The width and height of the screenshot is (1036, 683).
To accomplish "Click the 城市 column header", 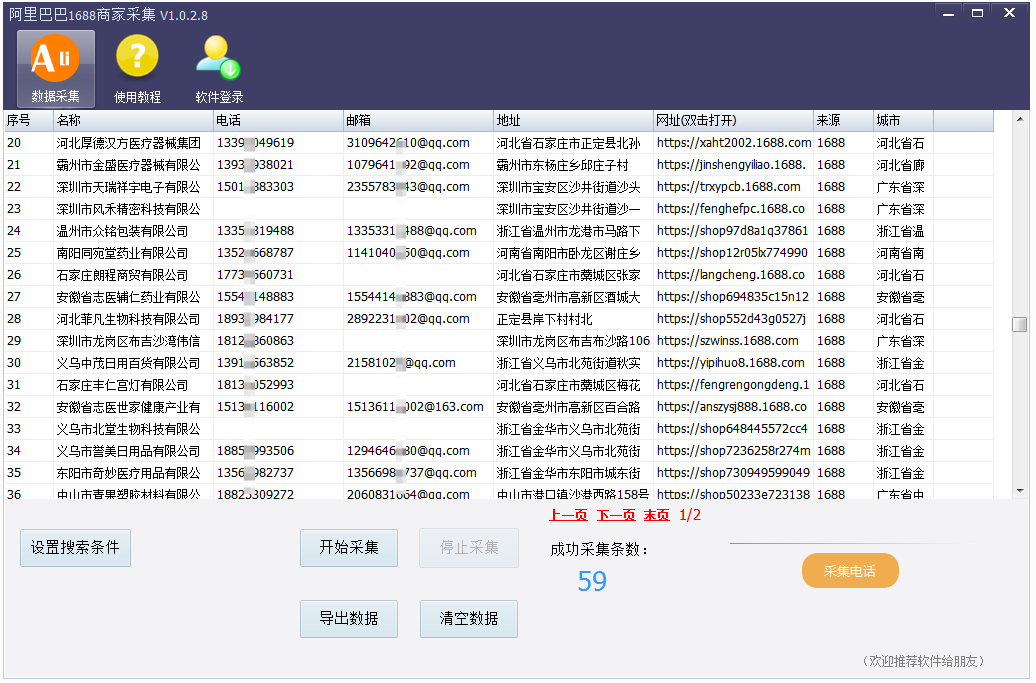I will pyautogui.click(x=903, y=121).
